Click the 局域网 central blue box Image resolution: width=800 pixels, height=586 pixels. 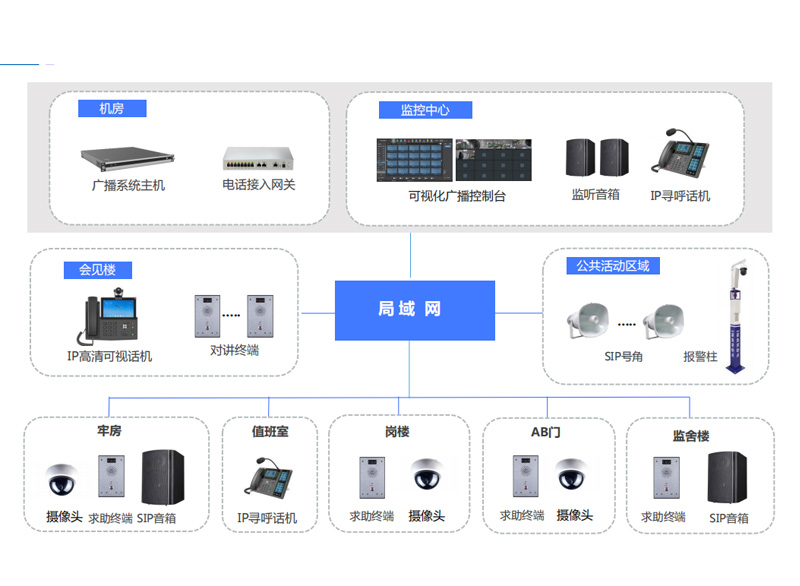click(415, 310)
